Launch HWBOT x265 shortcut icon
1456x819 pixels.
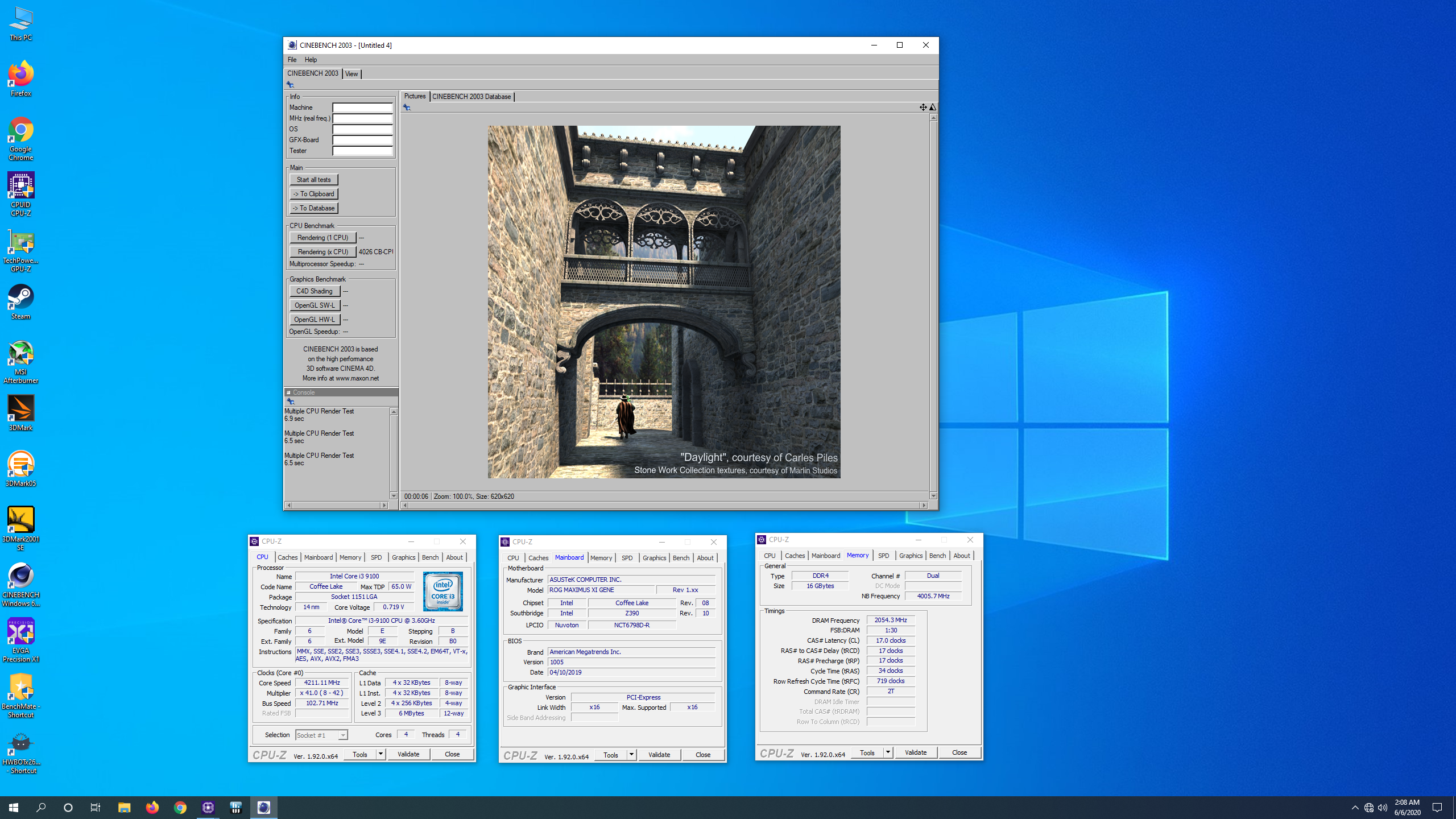point(20,752)
